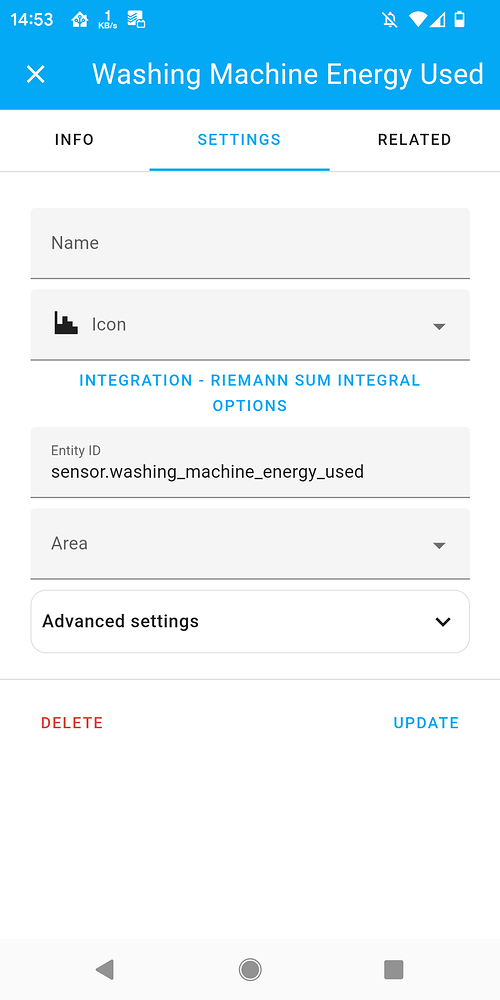Image resolution: width=500 pixels, height=1000 pixels.
Task: Expand the Advanced settings section
Action: (250, 621)
